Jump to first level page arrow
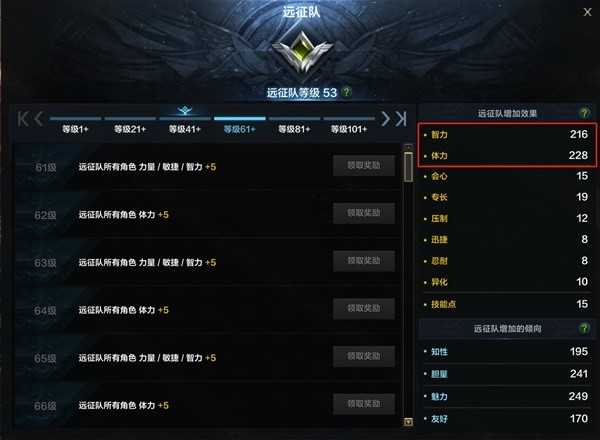Viewport: 600px width, 440px height. pyautogui.click(x=23, y=119)
